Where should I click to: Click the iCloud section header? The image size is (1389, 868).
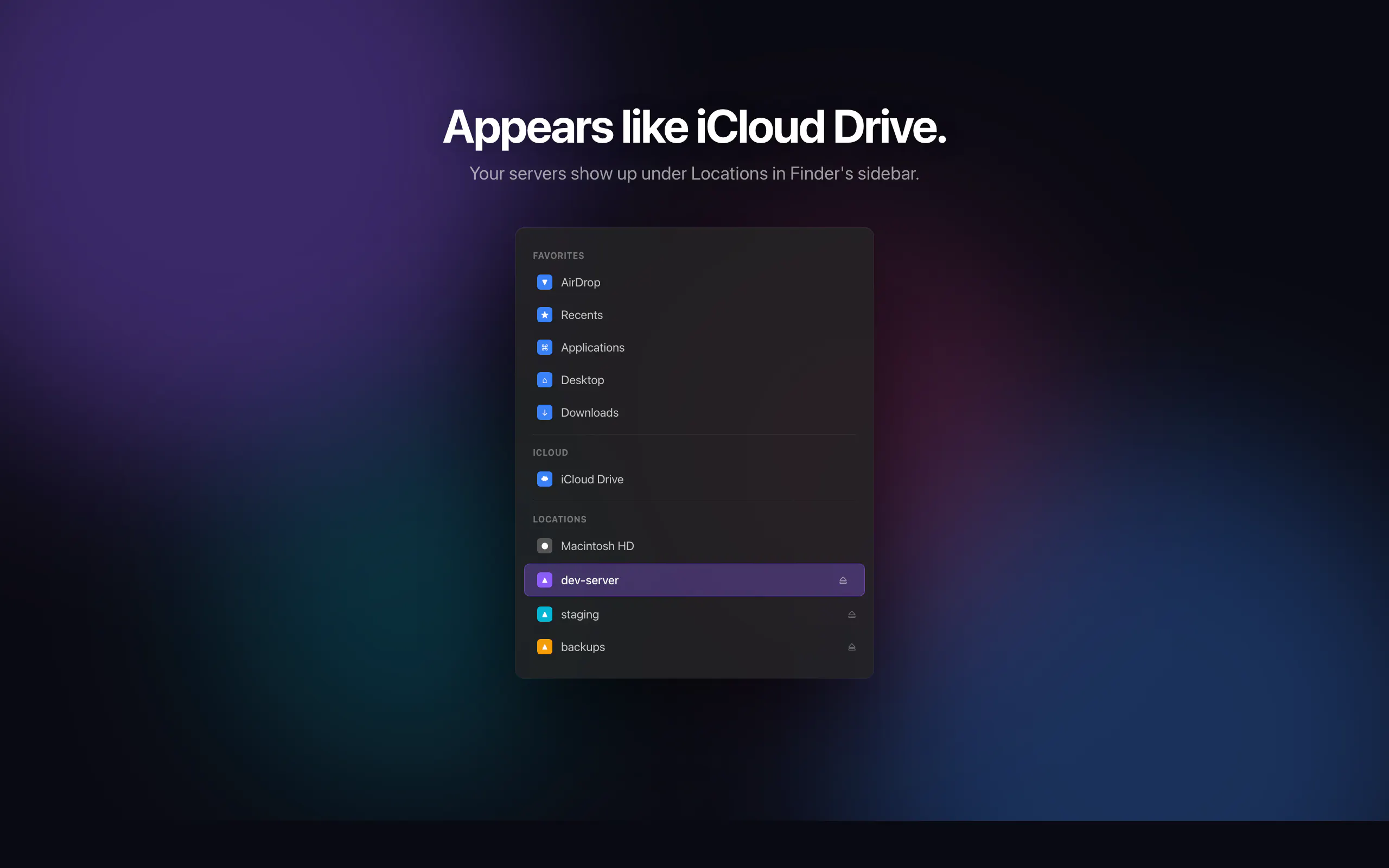tap(550, 452)
